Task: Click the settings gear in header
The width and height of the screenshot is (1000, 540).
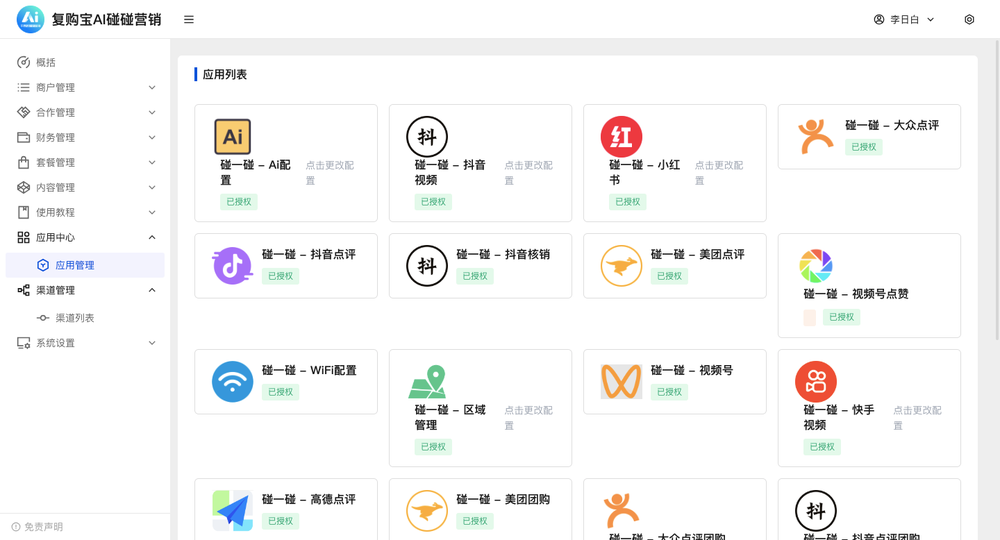Action: point(969,19)
